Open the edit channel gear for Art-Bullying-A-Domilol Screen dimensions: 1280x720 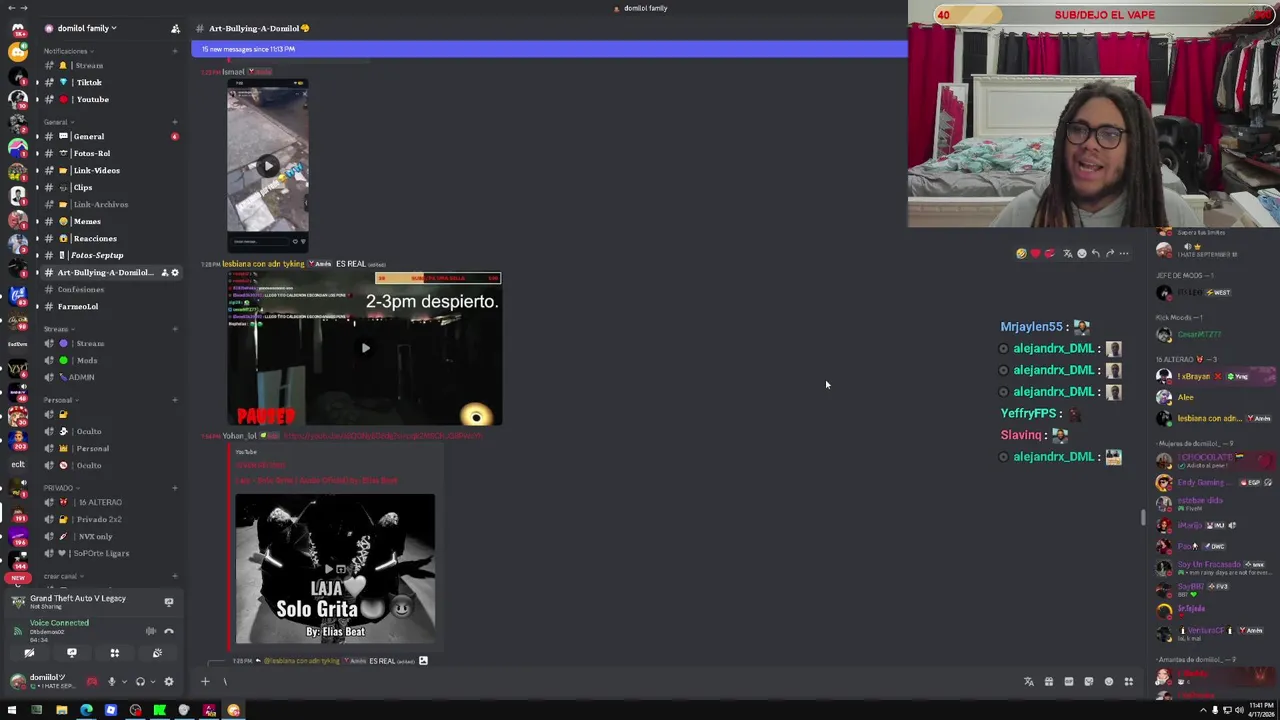(175, 272)
